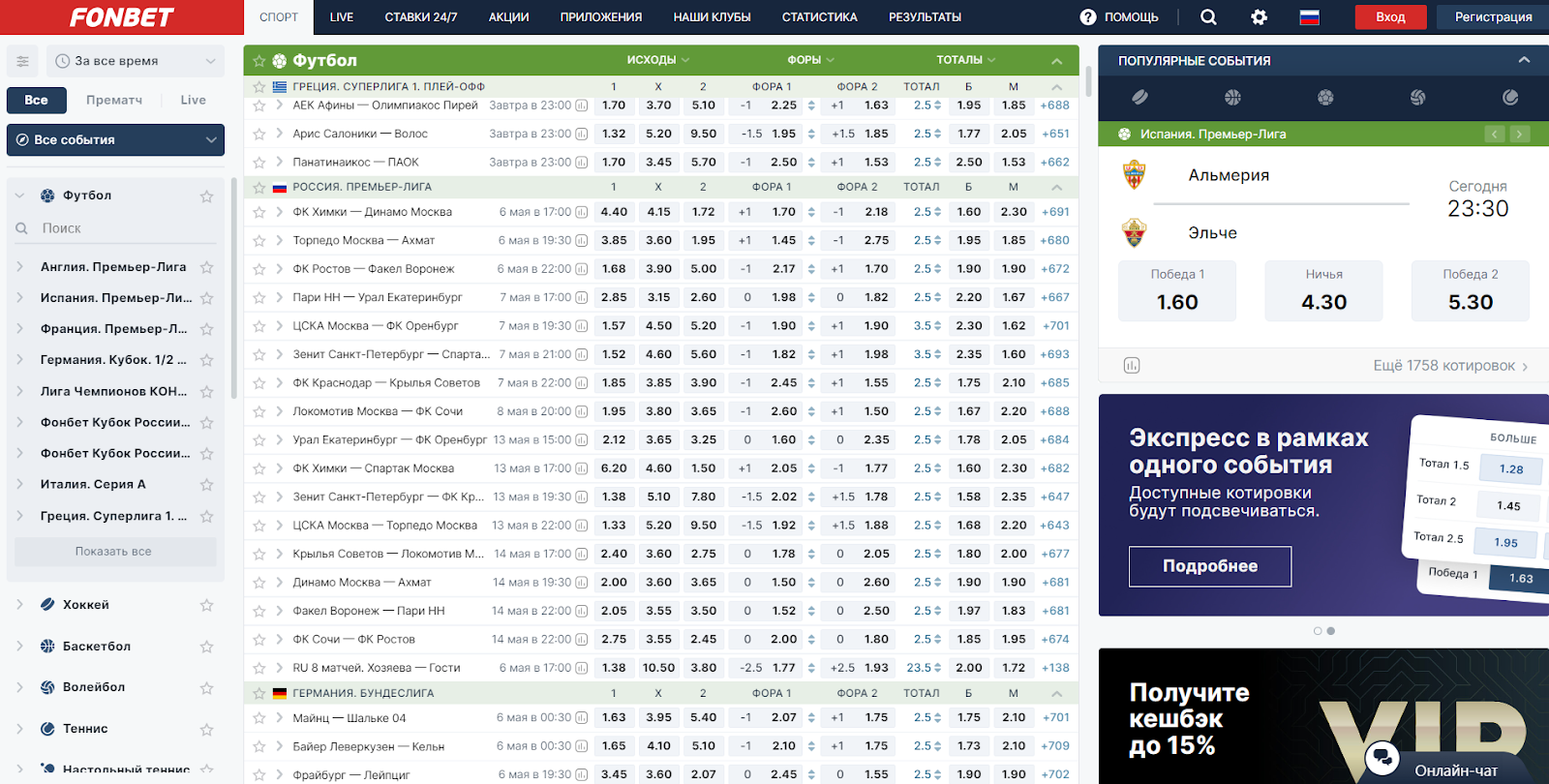Click the Хоккей sport icon in the sidebar
The height and width of the screenshot is (784, 1549).
(47, 604)
